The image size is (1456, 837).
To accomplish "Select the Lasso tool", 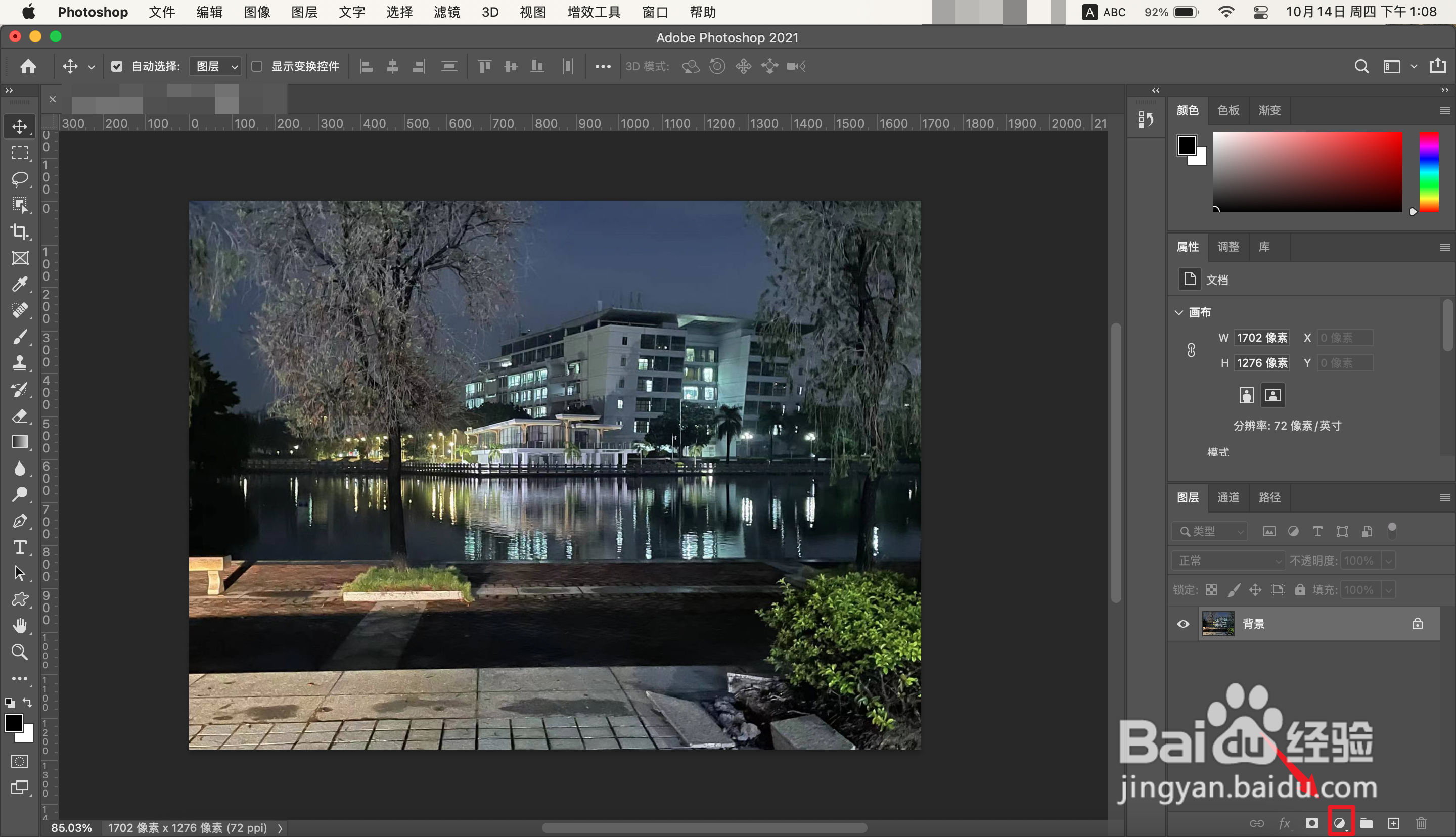I will [x=20, y=179].
